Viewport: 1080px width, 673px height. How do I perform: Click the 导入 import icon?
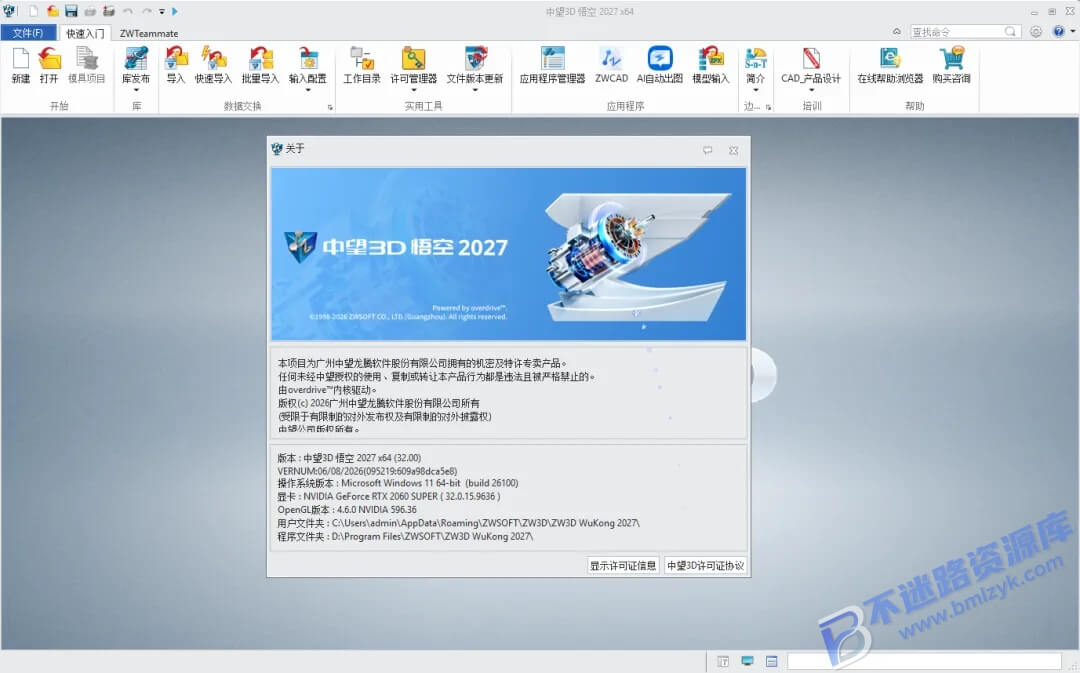click(176, 59)
